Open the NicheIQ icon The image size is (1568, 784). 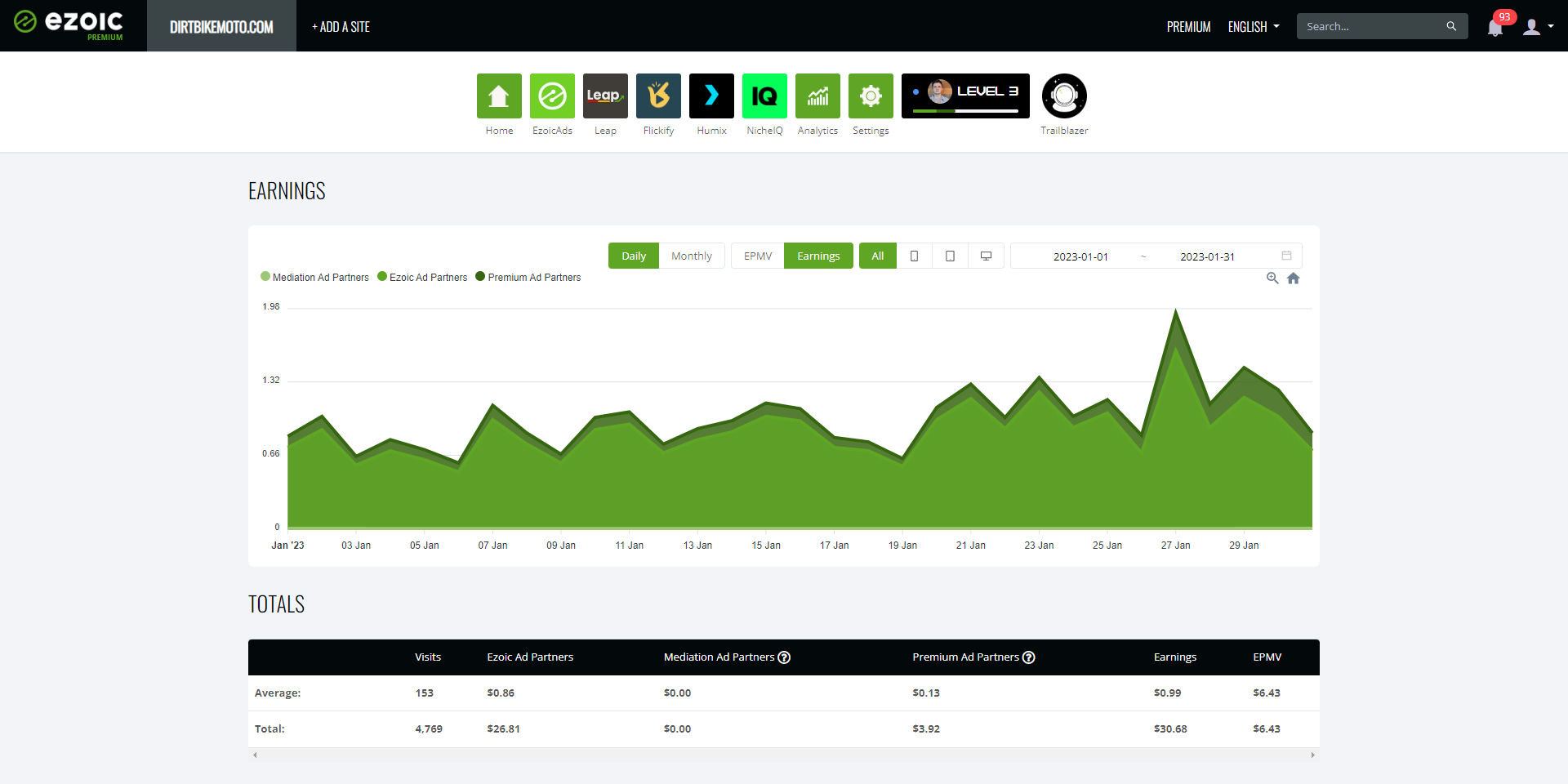(764, 96)
